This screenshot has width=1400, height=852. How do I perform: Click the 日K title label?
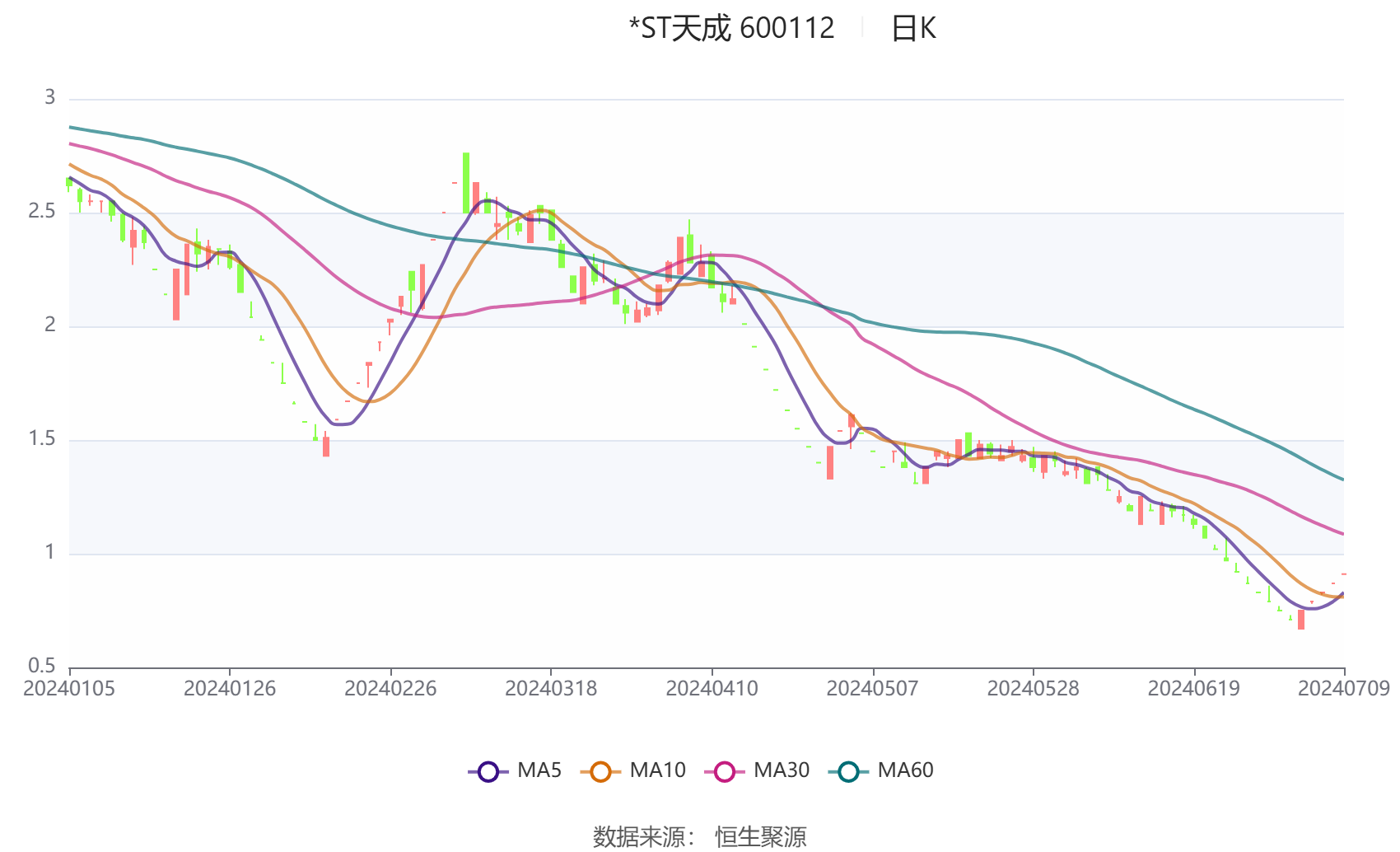(913, 29)
